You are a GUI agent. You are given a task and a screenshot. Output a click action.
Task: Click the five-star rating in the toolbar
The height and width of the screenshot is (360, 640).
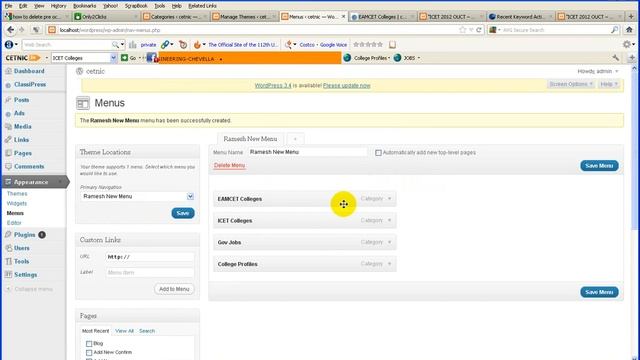pos(368,44)
